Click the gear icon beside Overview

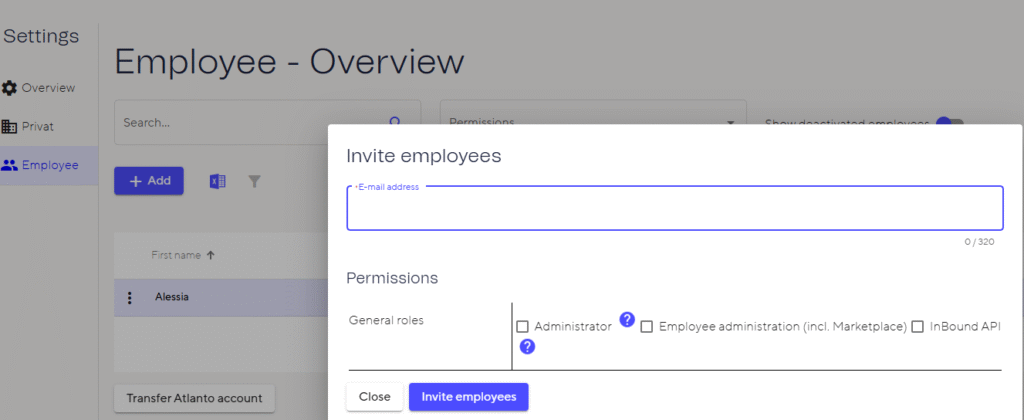(10, 88)
